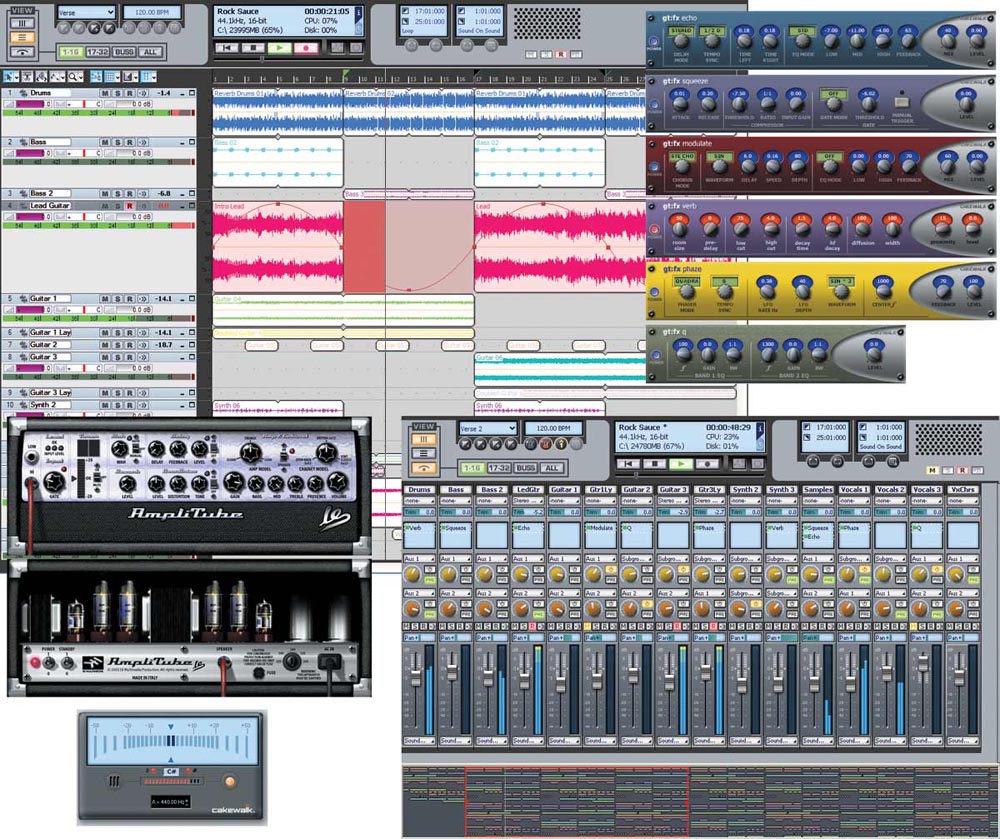Disarm the Lead Guitar track's red R button
Screen dimensions: 1000x839
pyautogui.click(x=129, y=206)
